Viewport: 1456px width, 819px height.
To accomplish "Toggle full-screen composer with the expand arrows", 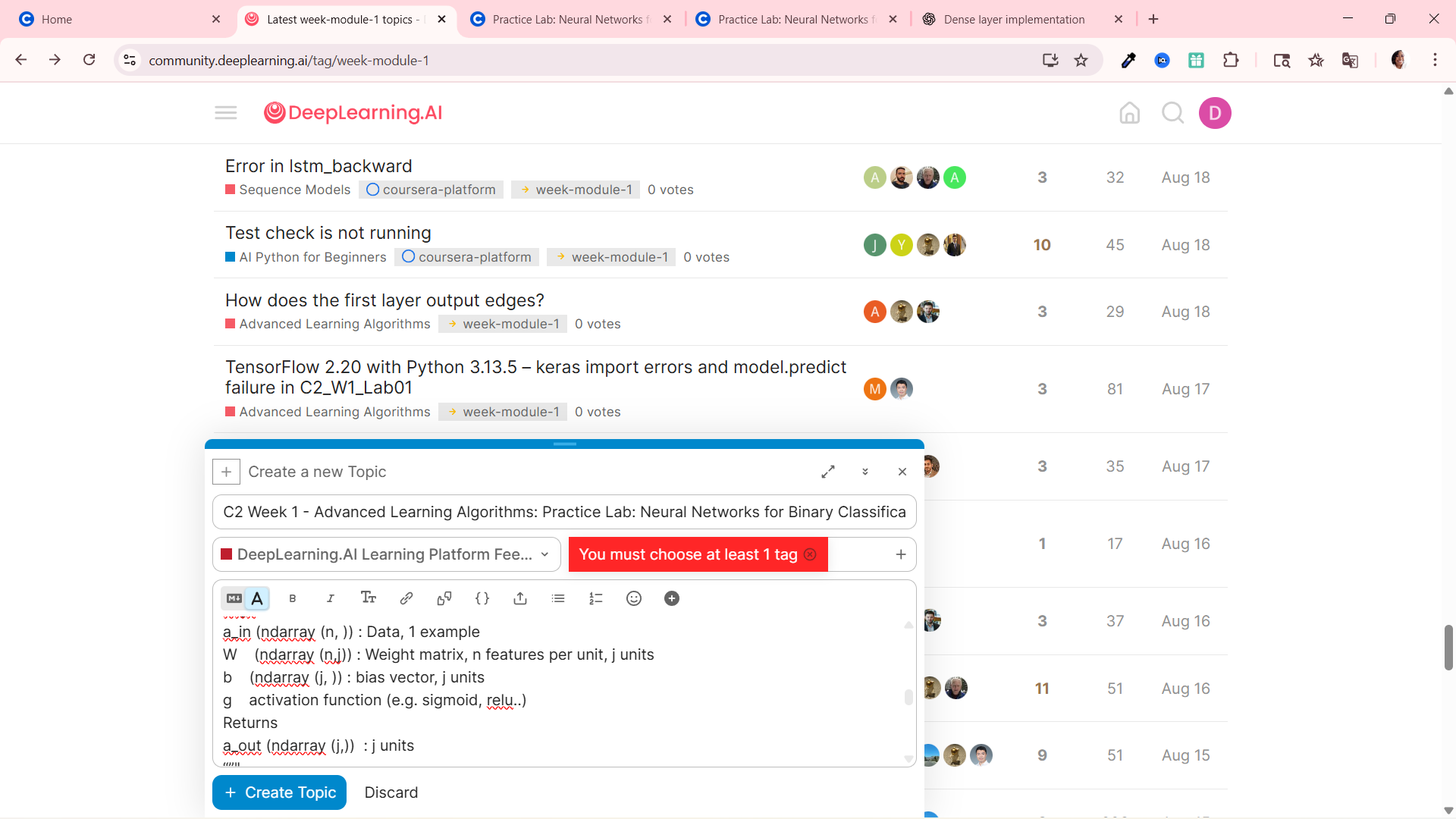I will point(828,472).
